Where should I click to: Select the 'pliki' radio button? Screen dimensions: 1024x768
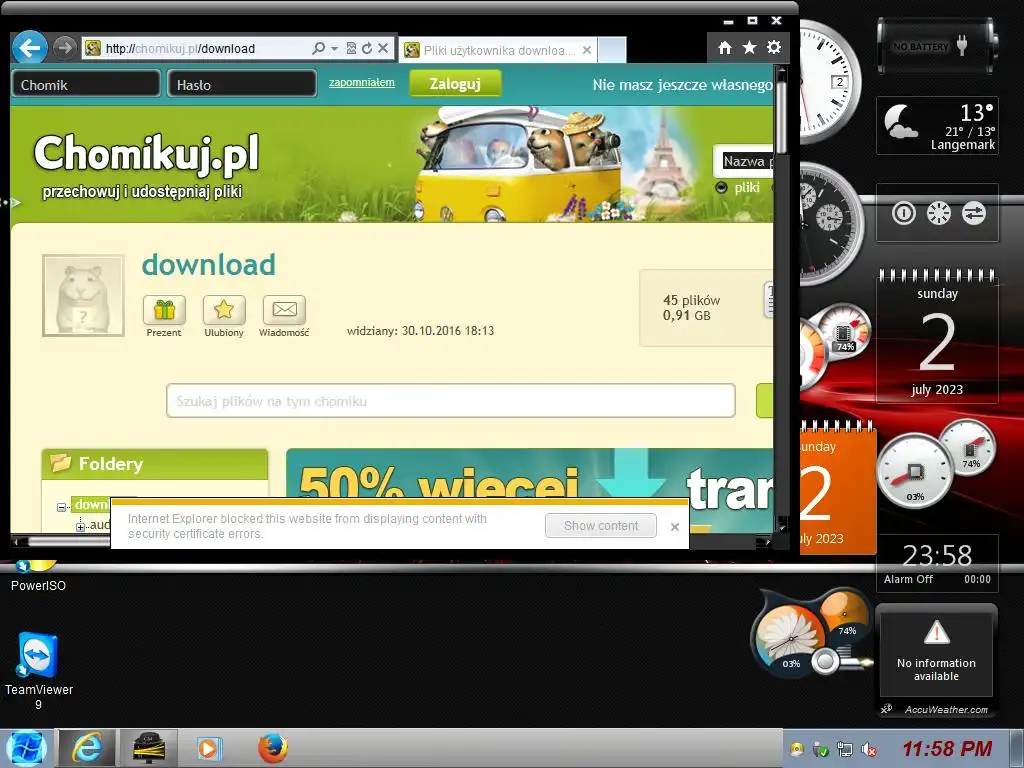(722, 188)
